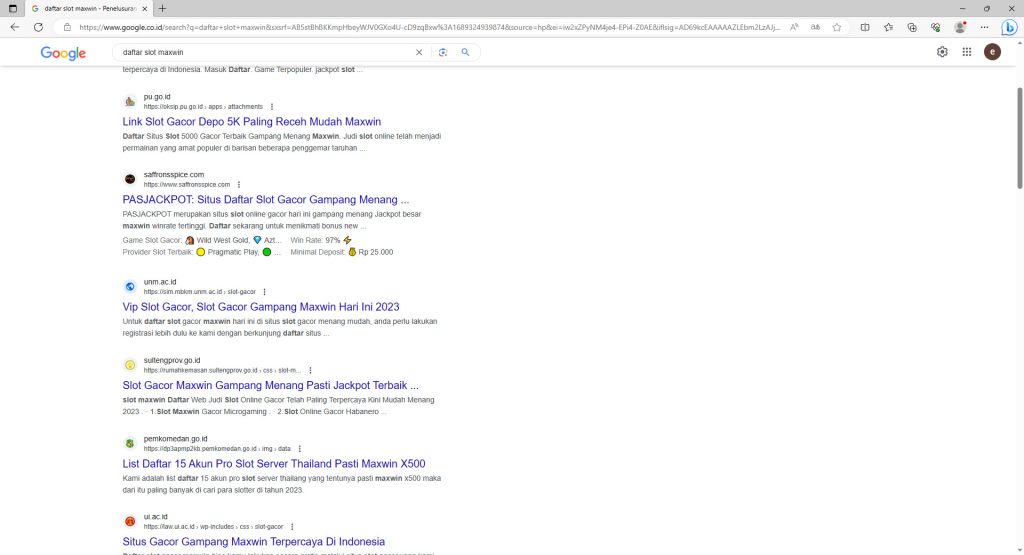Open Edge Settings and more menu
The width and height of the screenshot is (1024, 555).
pos(984,27)
